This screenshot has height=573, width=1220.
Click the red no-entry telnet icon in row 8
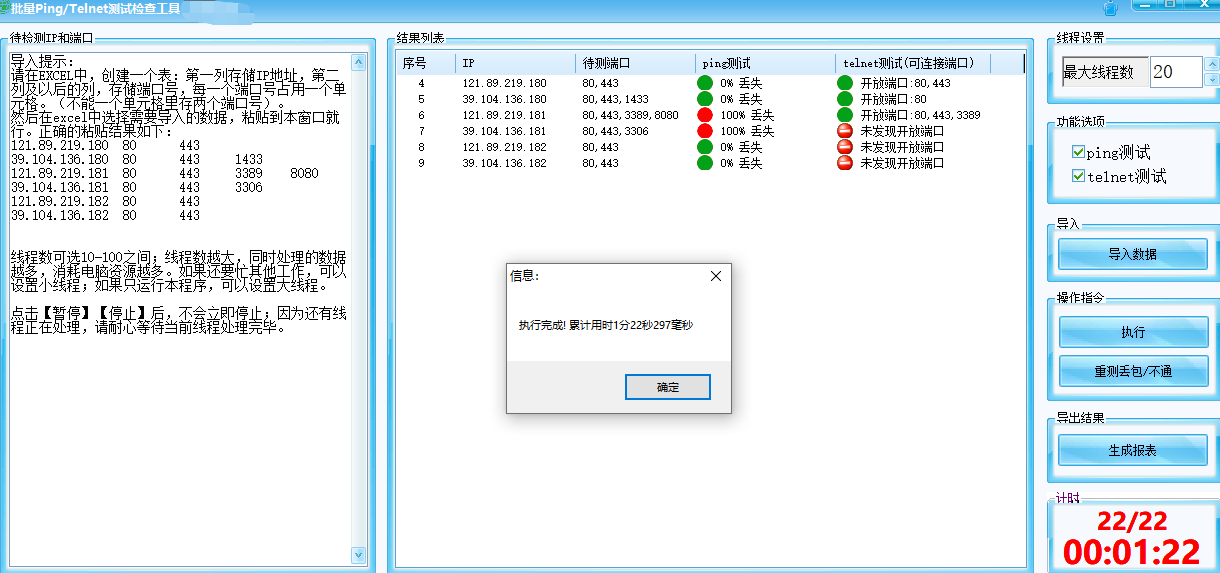845,148
